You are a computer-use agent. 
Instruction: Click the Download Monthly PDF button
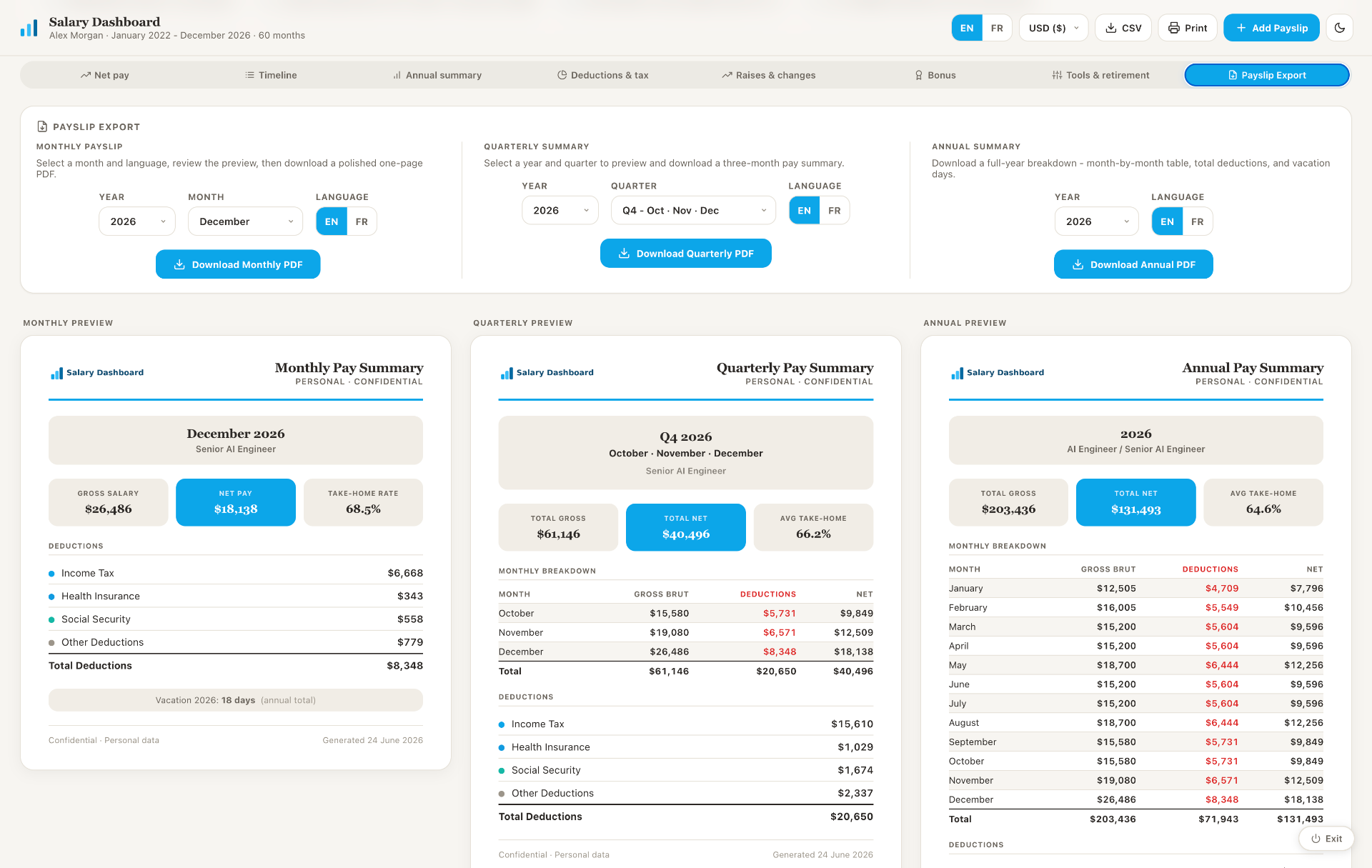238,264
